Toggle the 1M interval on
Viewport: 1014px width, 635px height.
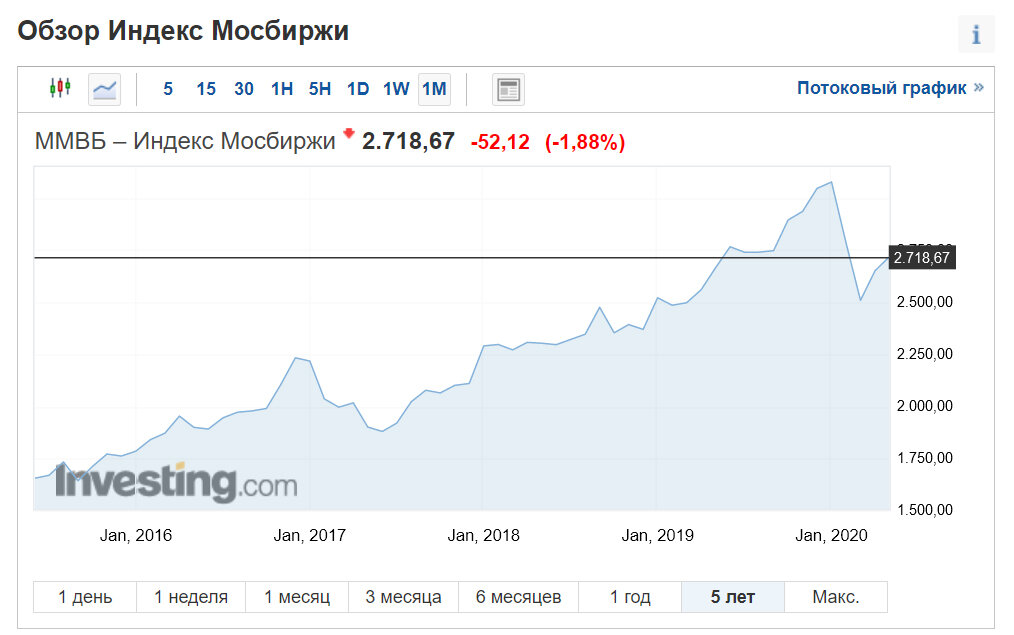point(433,88)
